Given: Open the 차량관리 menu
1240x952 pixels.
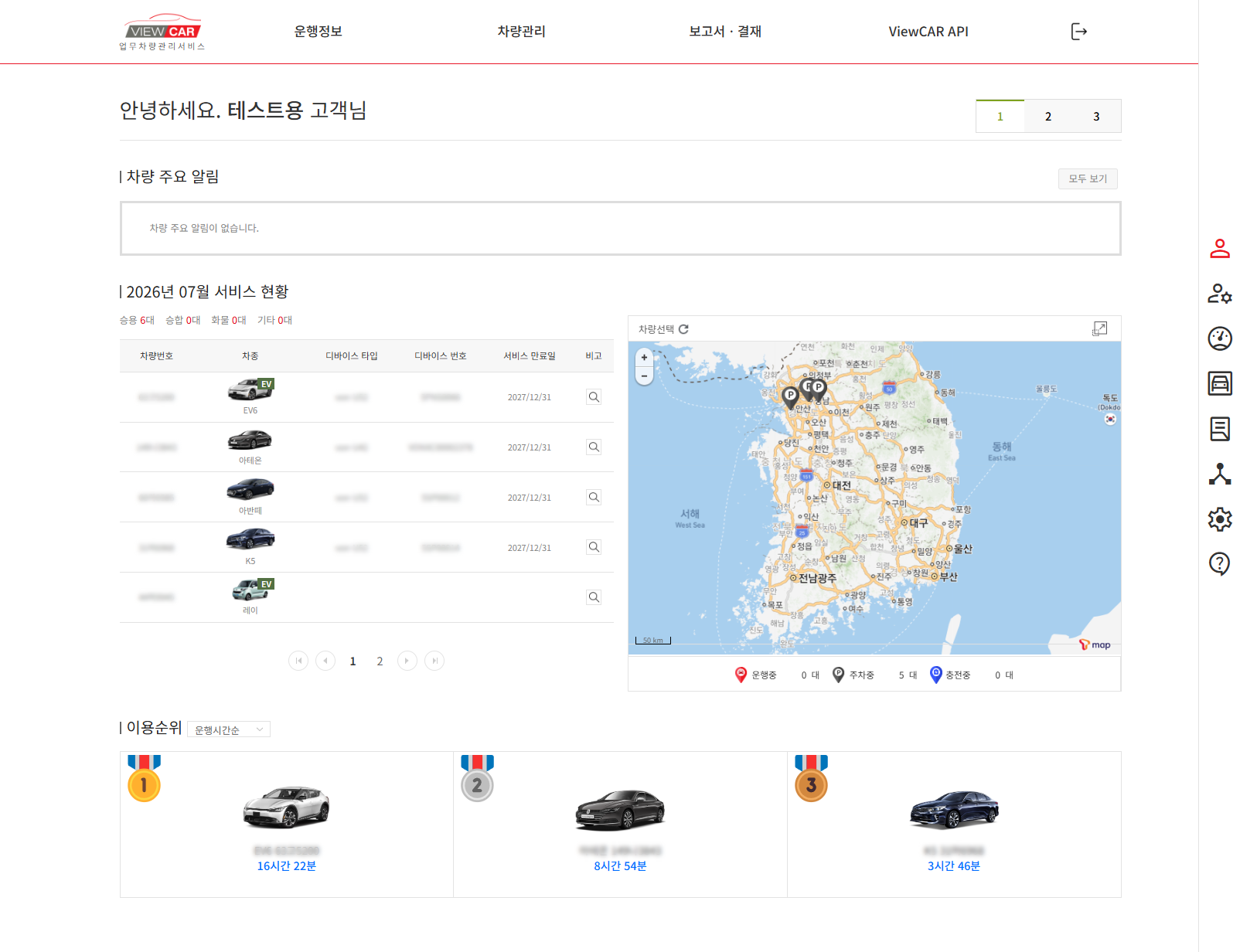Looking at the screenshot, I should point(522,32).
